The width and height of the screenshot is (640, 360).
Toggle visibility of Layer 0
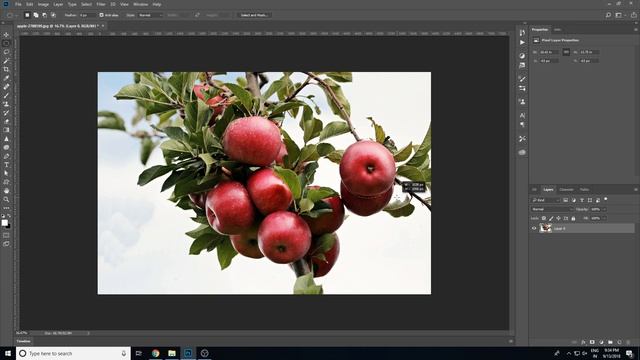pyautogui.click(x=534, y=229)
